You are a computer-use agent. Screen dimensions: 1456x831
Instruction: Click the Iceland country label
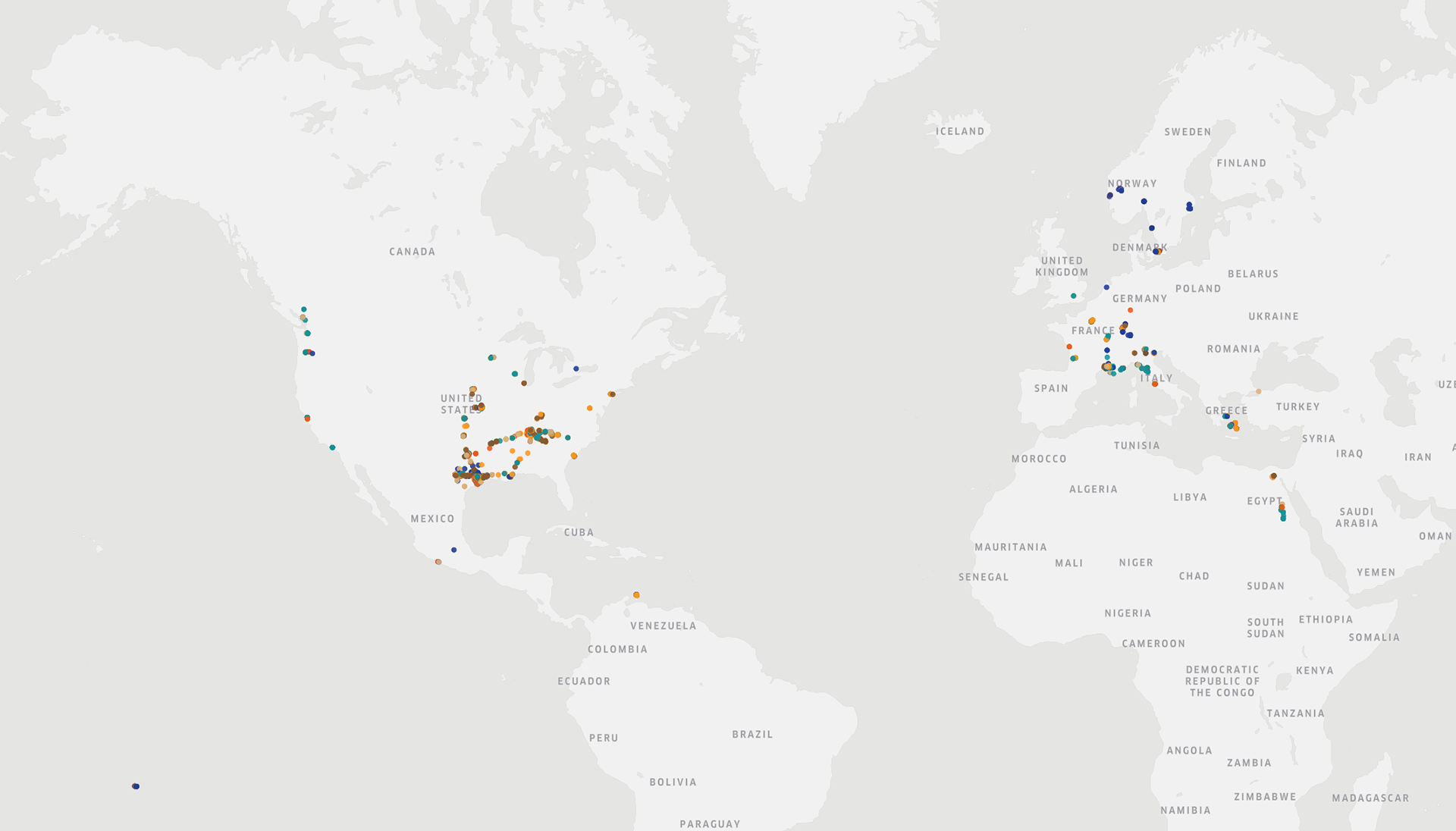pos(959,131)
